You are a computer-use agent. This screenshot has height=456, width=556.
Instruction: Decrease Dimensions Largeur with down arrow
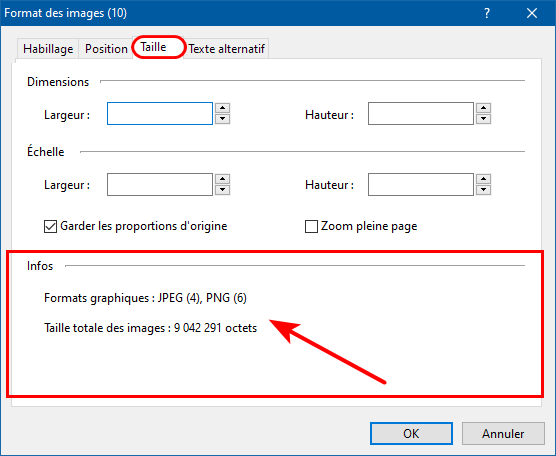coord(222,119)
